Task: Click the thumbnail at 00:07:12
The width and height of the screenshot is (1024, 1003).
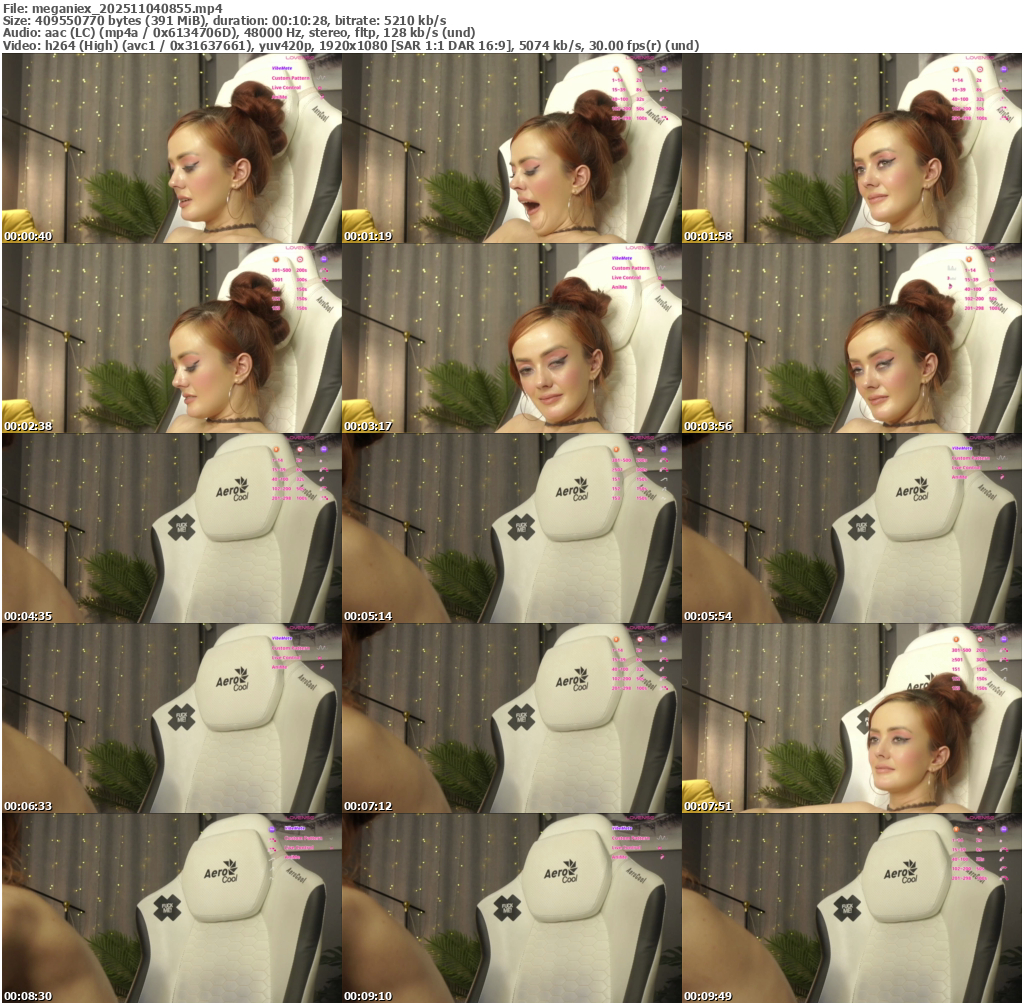Action: pyautogui.click(x=512, y=718)
